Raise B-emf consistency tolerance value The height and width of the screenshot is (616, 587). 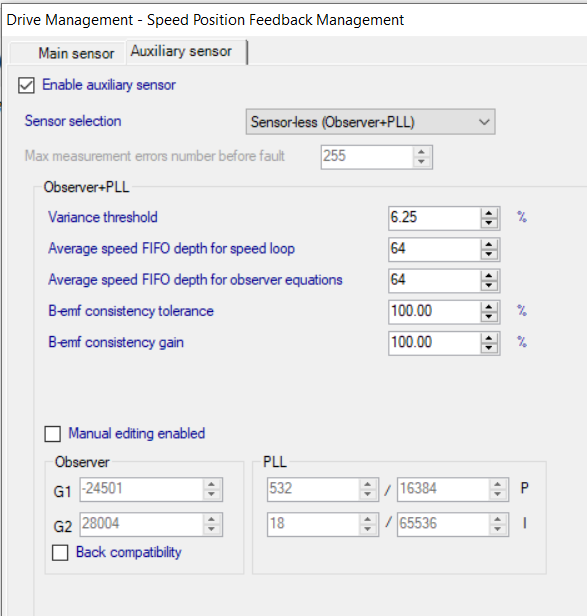[489, 307]
